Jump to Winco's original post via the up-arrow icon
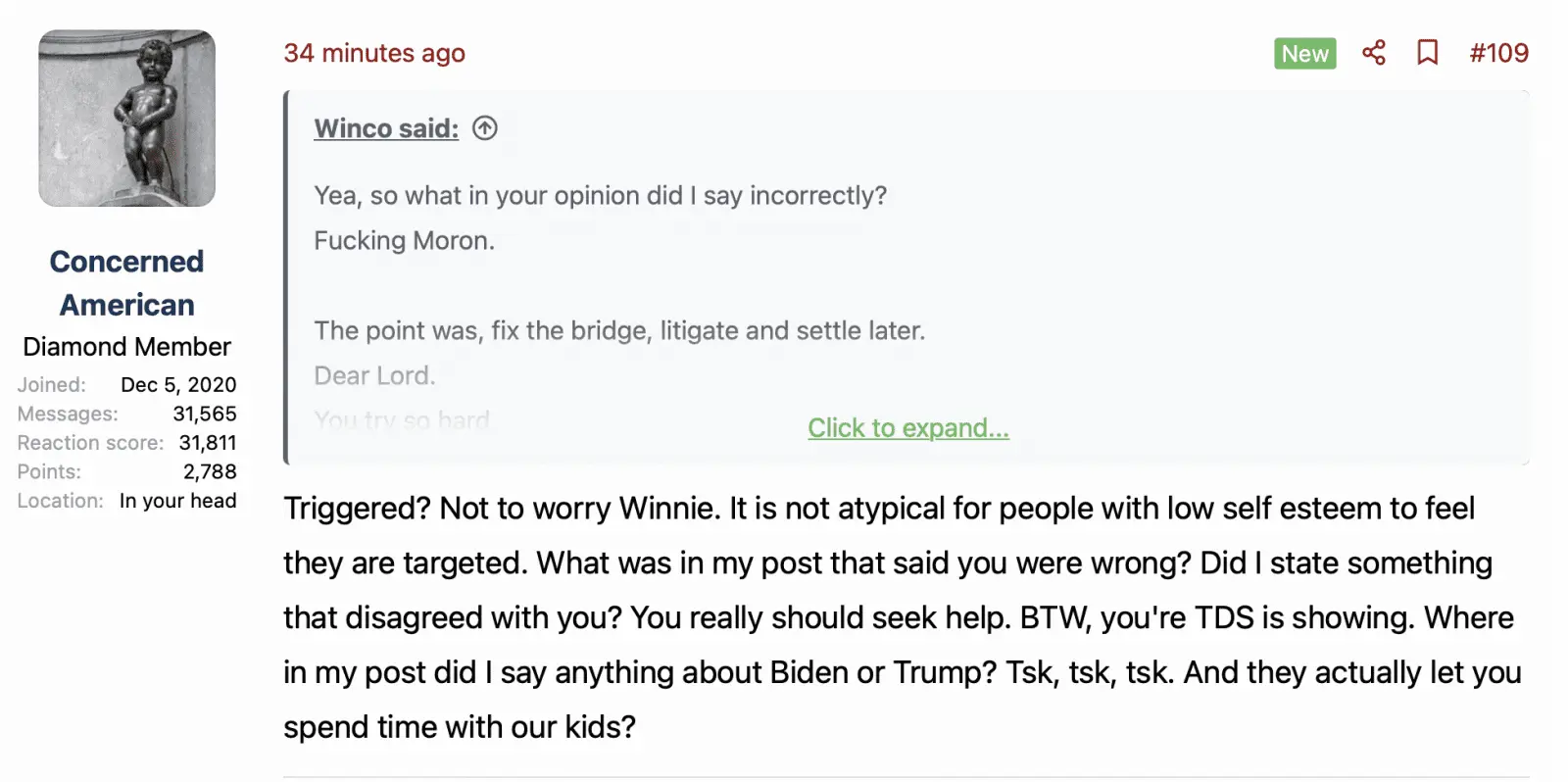 (485, 128)
